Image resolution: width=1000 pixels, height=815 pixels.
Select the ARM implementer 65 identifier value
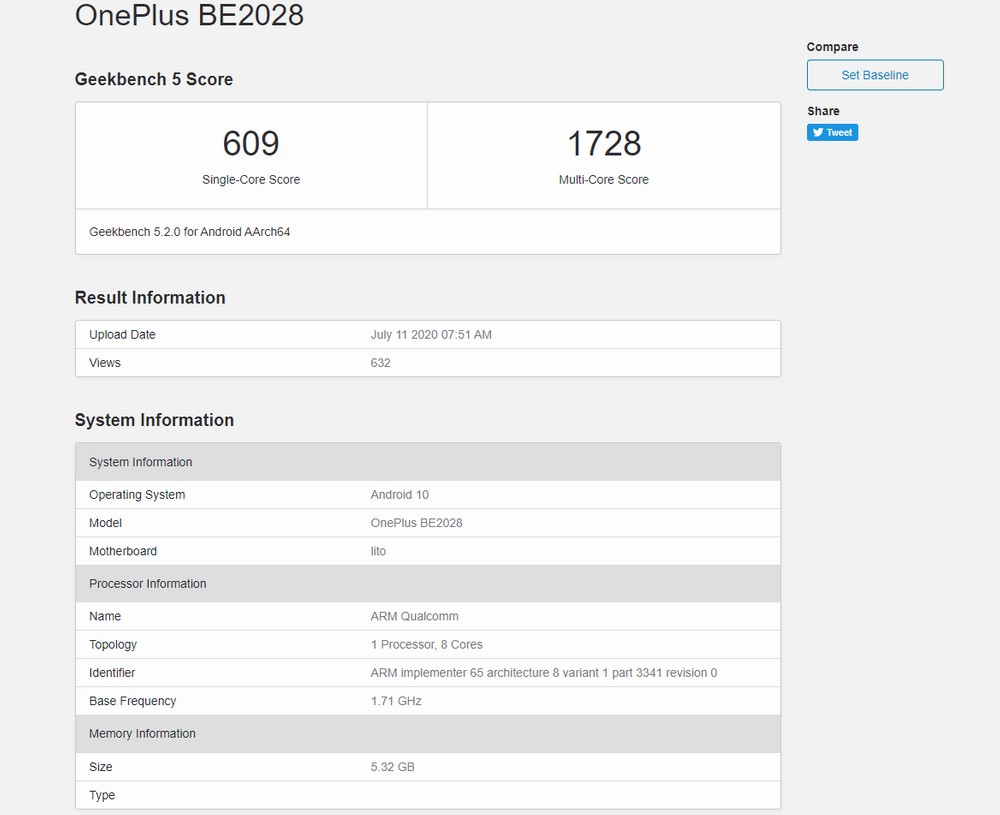(x=544, y=673)
